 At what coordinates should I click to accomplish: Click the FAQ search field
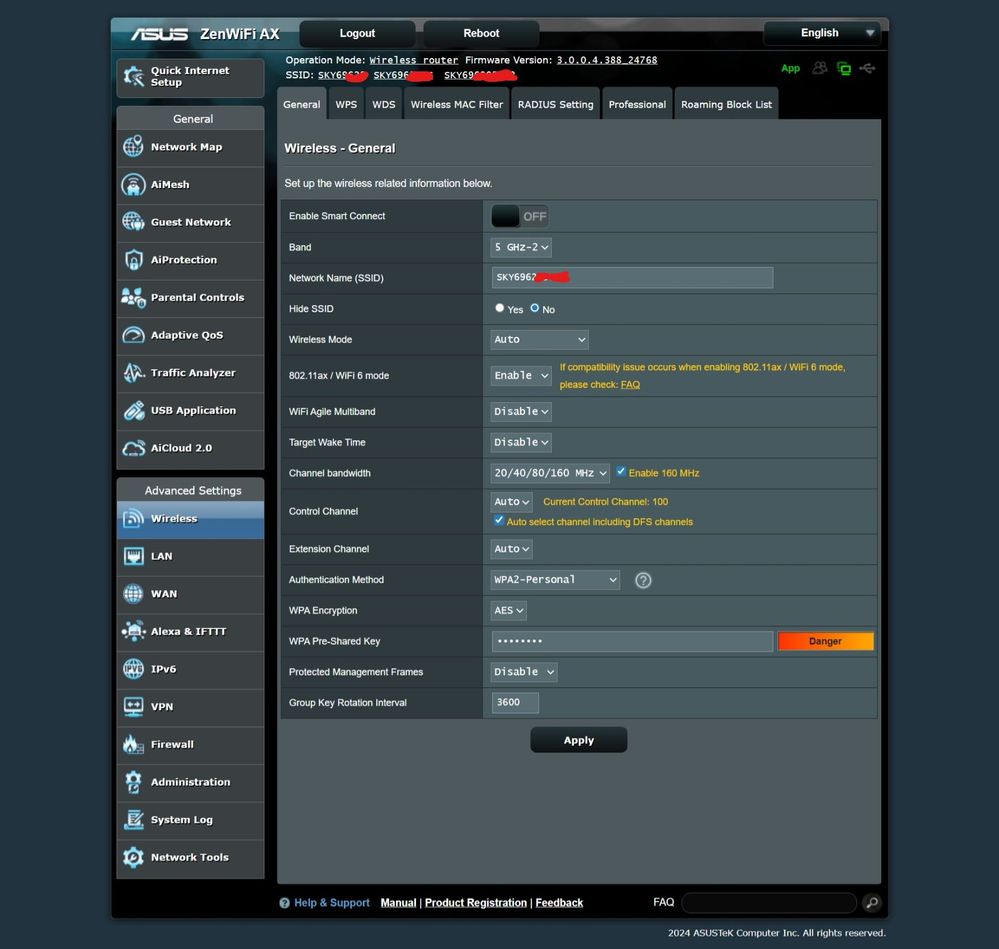pyautogui.click(x=768, y=902)
